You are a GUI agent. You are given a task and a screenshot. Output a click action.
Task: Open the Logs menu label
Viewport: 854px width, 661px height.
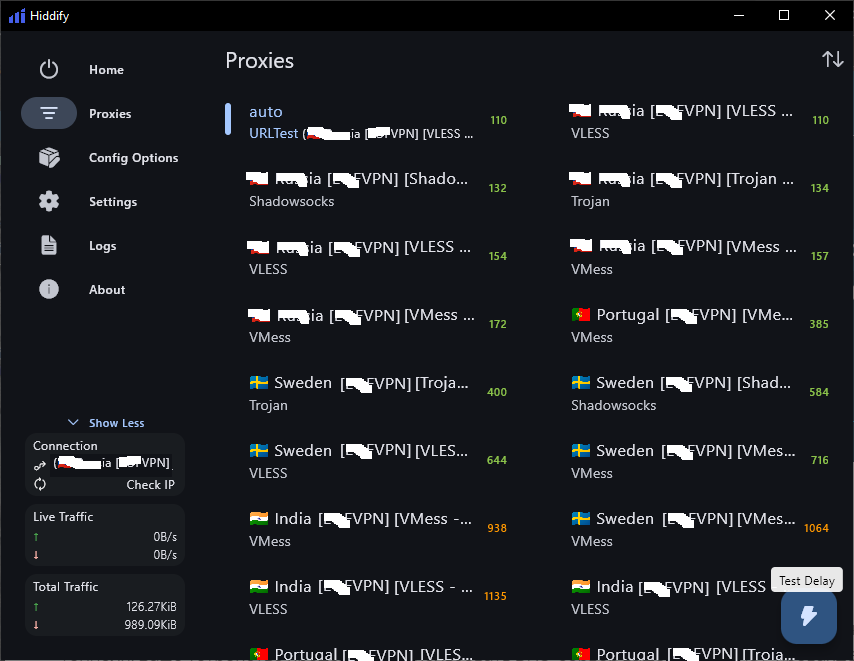pos(102,246)
